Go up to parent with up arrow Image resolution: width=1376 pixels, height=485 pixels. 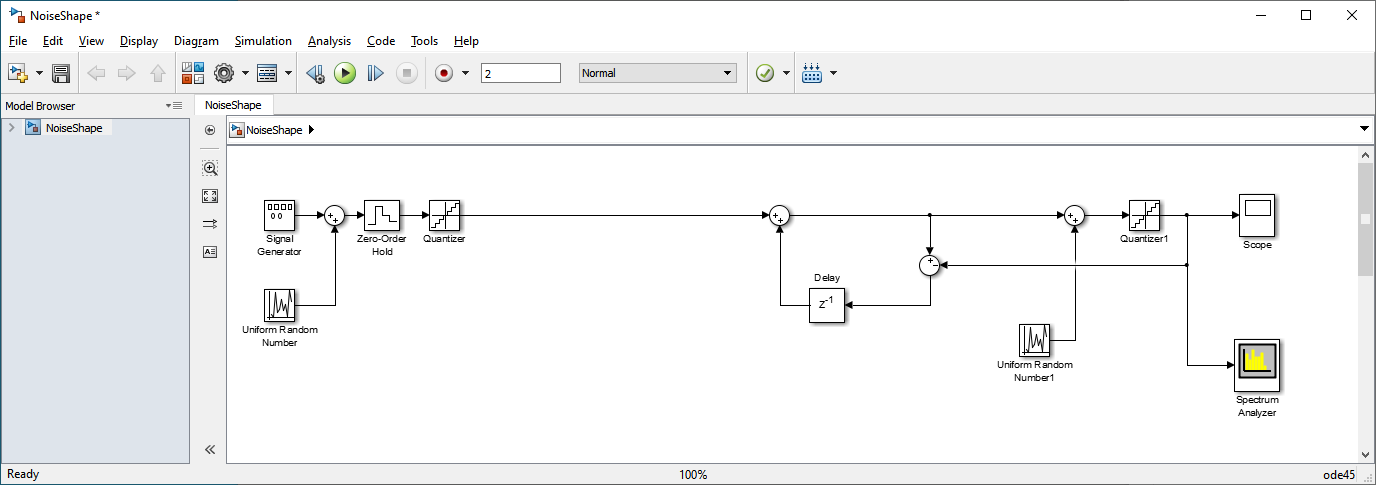coord(157,73)
